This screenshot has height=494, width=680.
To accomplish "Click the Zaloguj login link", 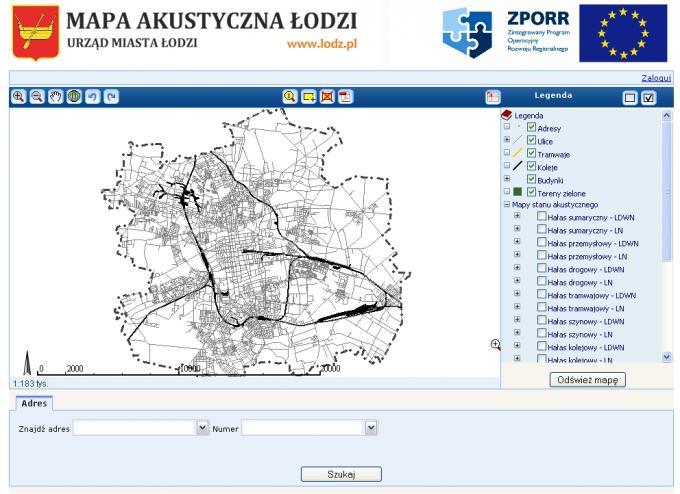I will point(656,77).
